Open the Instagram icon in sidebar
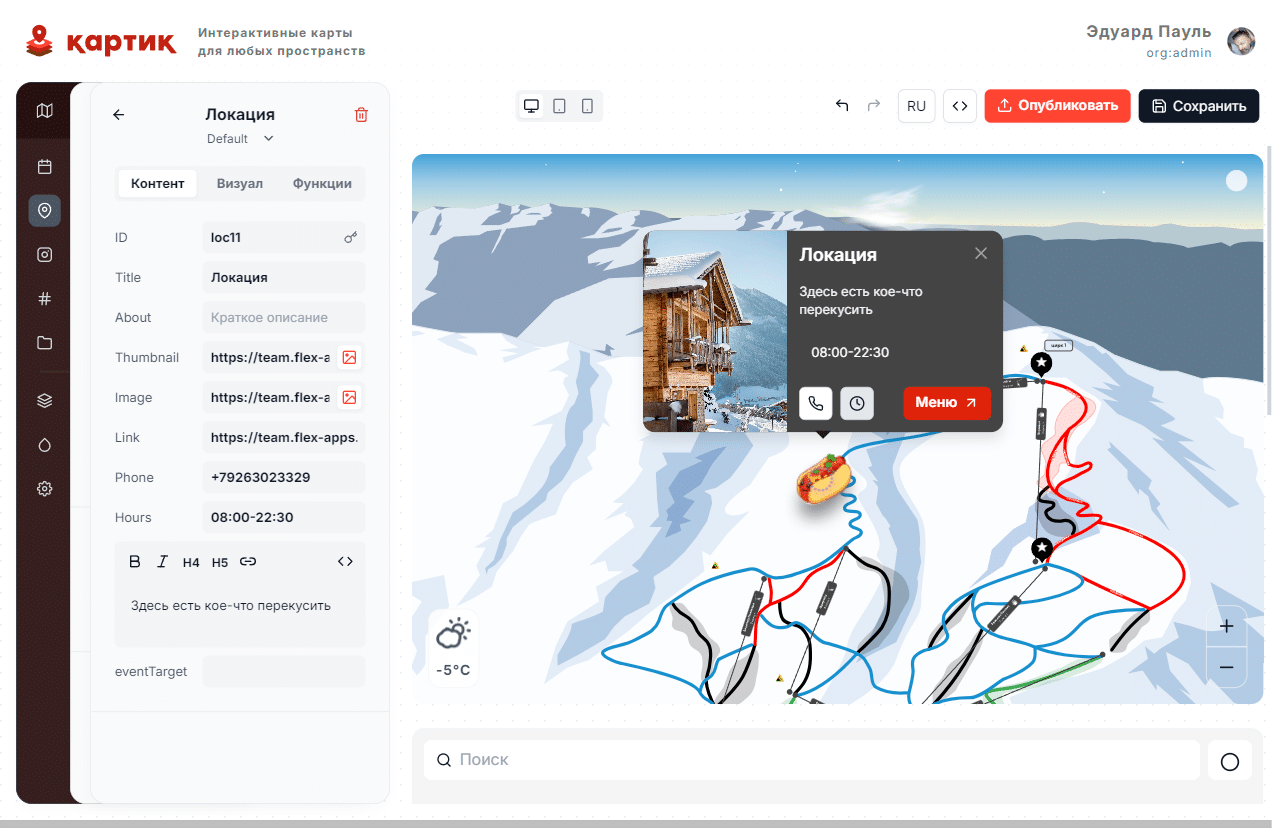 (x=44, y=255)
